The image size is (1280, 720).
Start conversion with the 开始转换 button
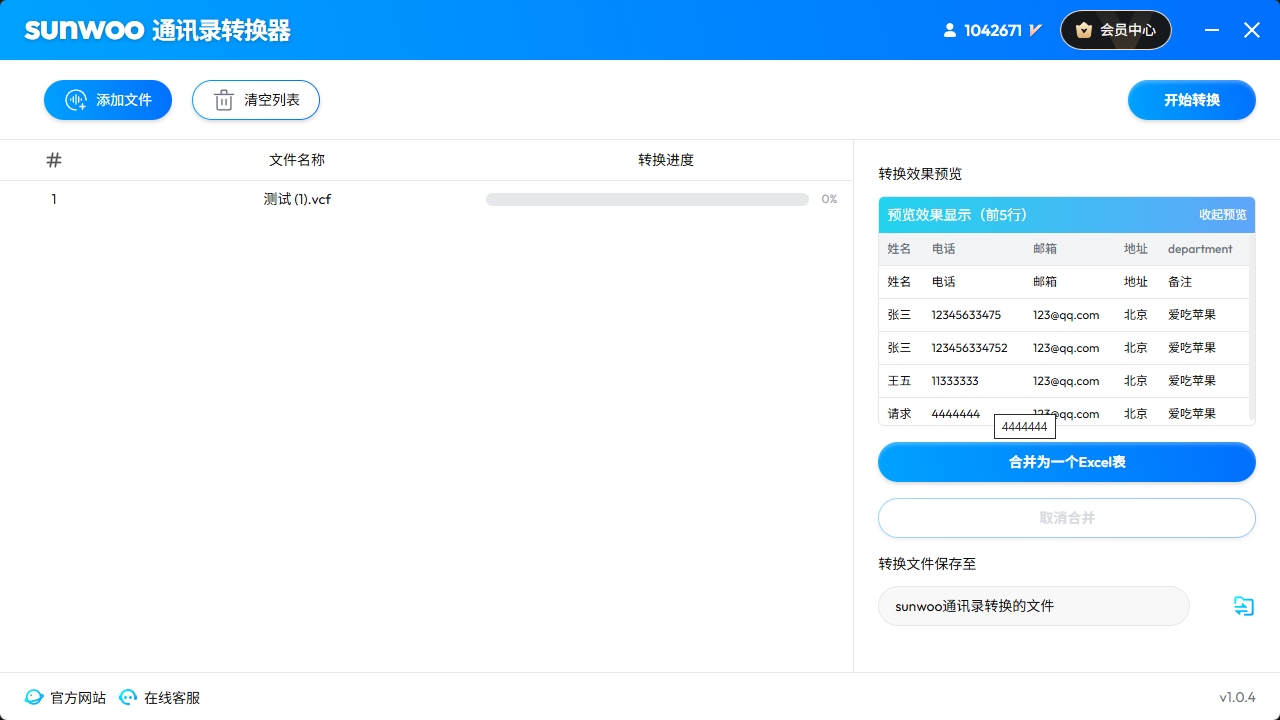[x=1191, y=100]
